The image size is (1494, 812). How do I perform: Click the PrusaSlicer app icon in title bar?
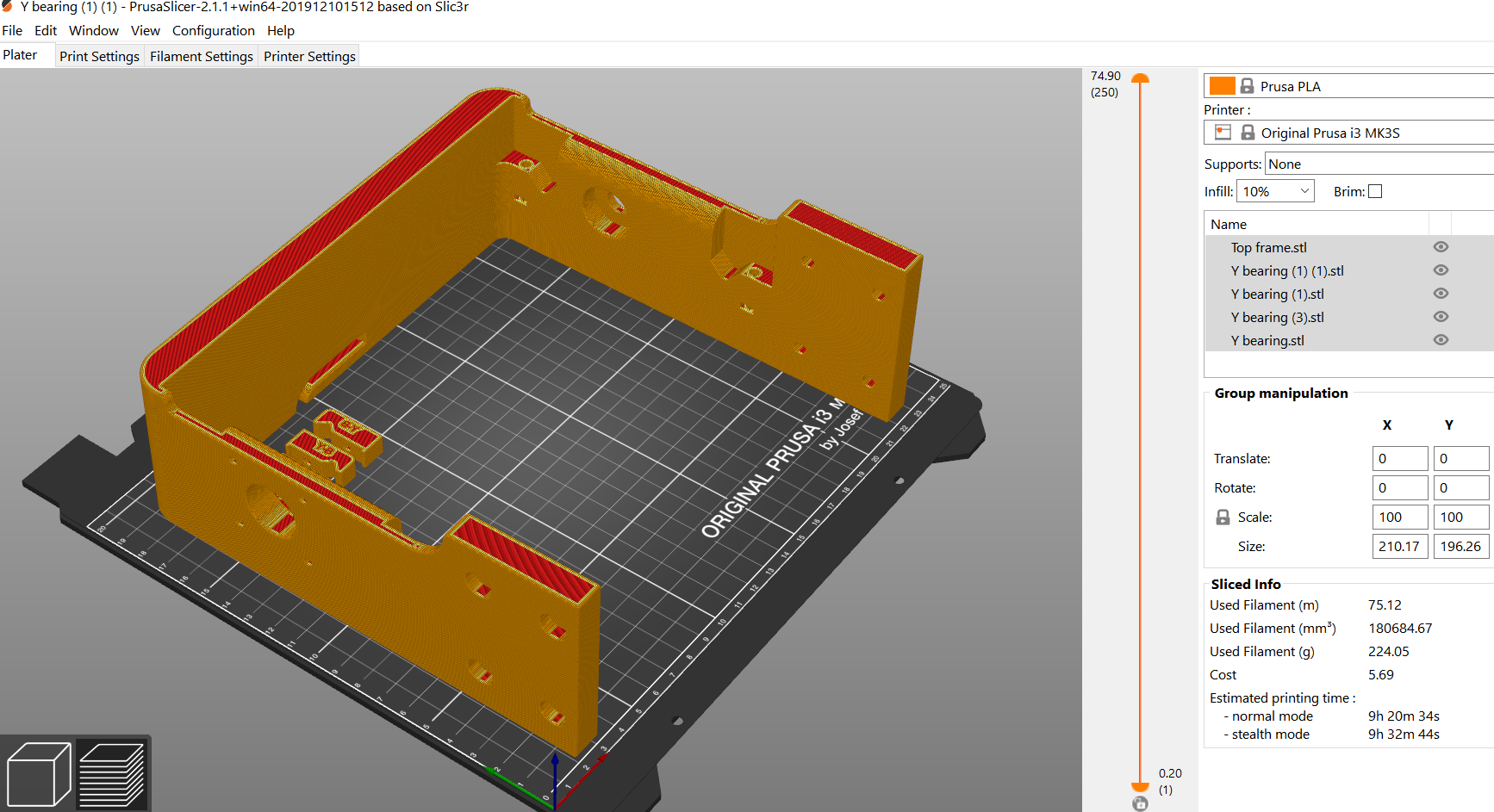[7, 7]
